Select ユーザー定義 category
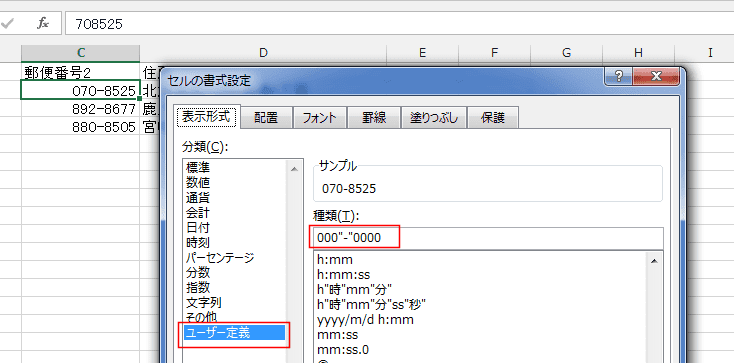734x363 pixels. click(x=235, y=333)
